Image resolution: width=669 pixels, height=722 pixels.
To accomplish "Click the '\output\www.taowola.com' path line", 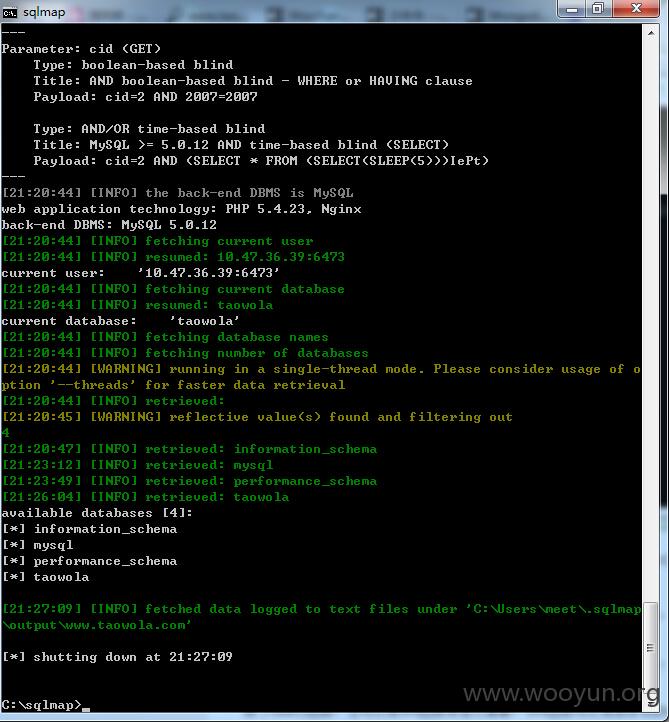I will 97,625.
